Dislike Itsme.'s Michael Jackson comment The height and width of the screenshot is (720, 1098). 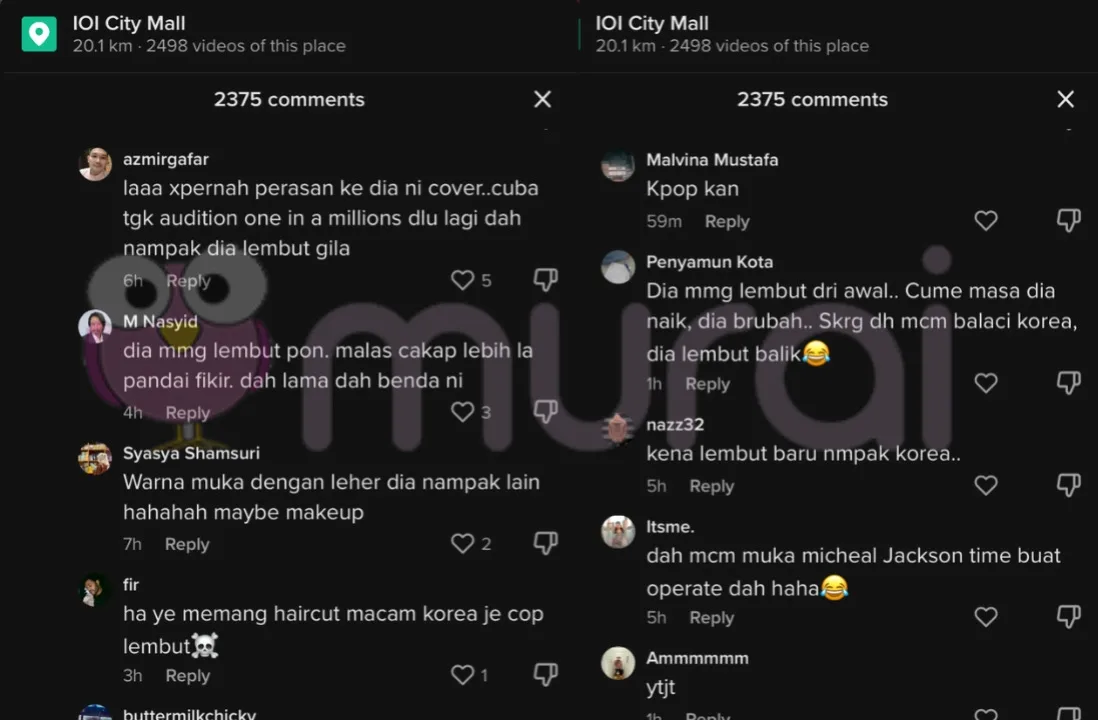[x=1069, y=616]
